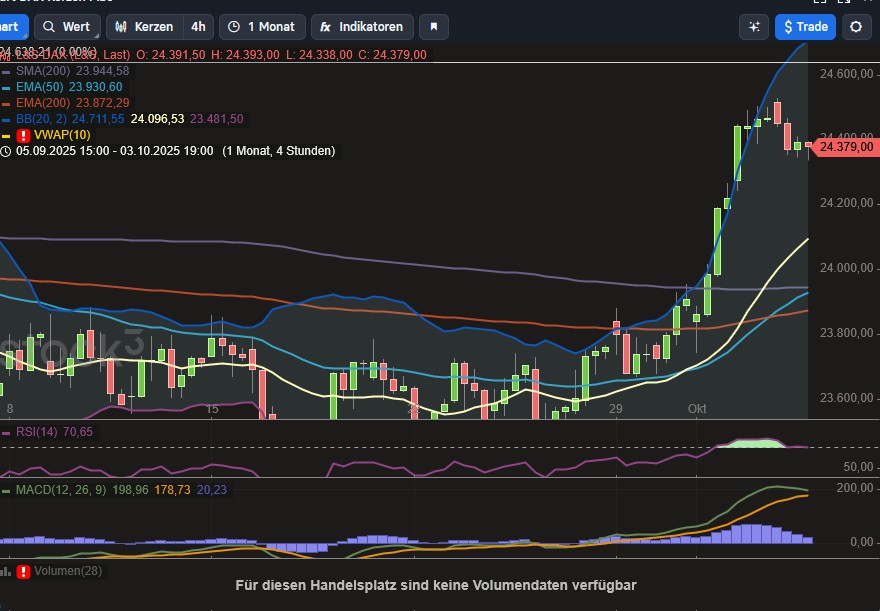Open the settings gear icon
Image resolution: width=880 pixels, height=611 pixels.
click(x=856, y=27)
